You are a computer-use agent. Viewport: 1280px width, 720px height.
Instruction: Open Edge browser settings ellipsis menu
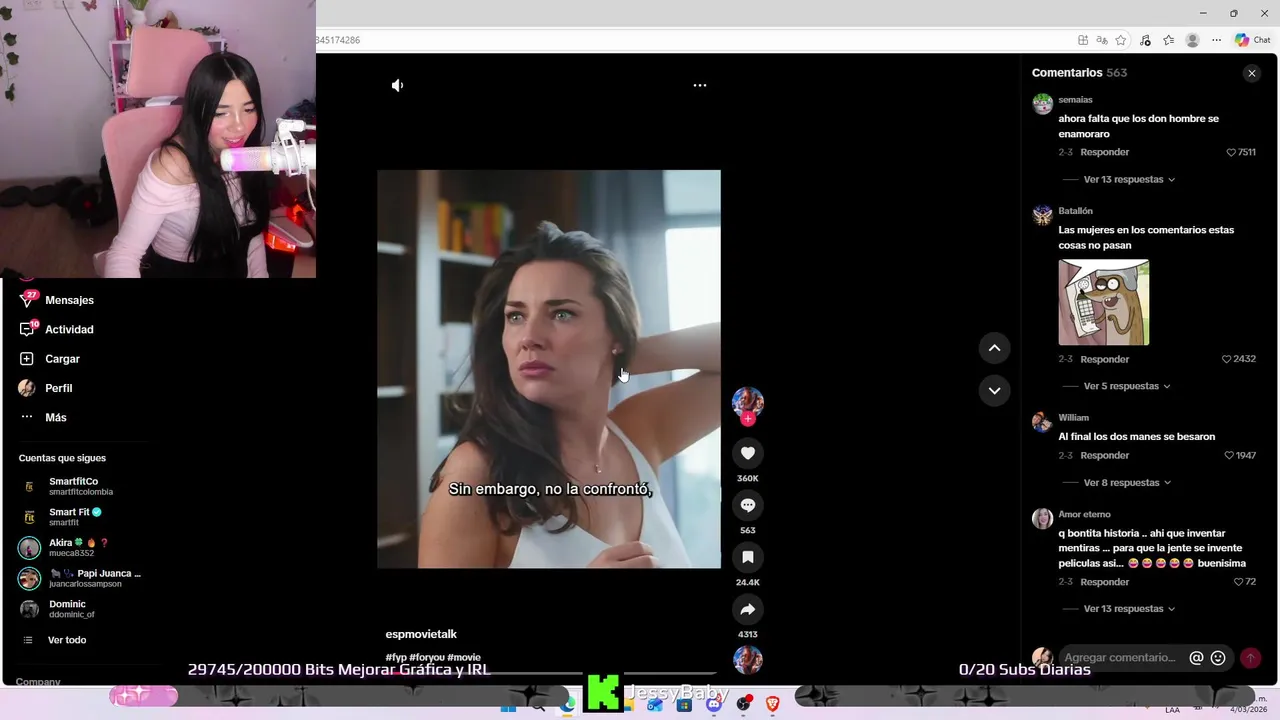tap(1216, 40)
